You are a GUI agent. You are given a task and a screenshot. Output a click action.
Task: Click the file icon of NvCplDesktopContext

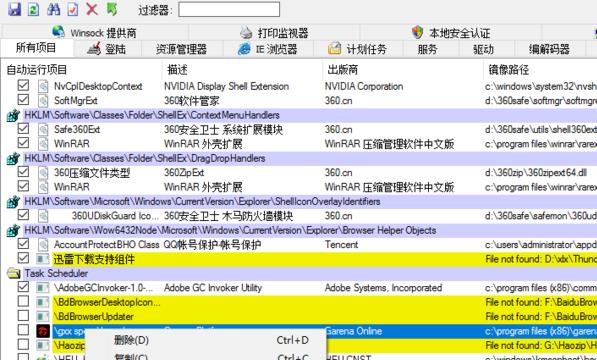pyautogui.click(x=43, y=86)
